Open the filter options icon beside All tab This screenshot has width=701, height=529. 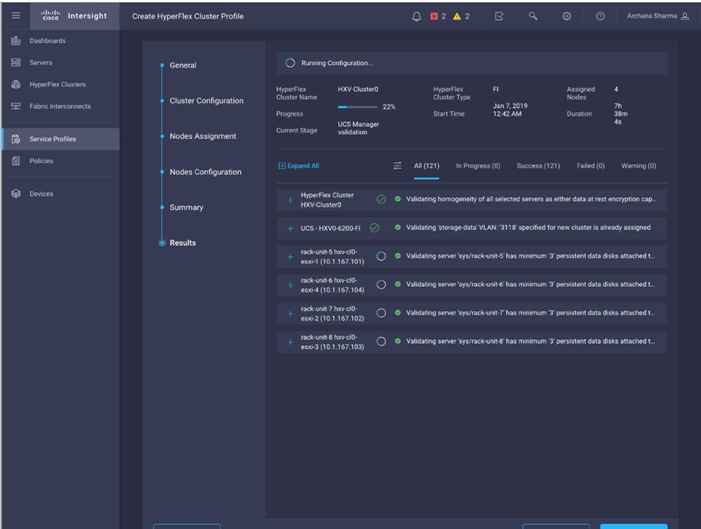397,165
